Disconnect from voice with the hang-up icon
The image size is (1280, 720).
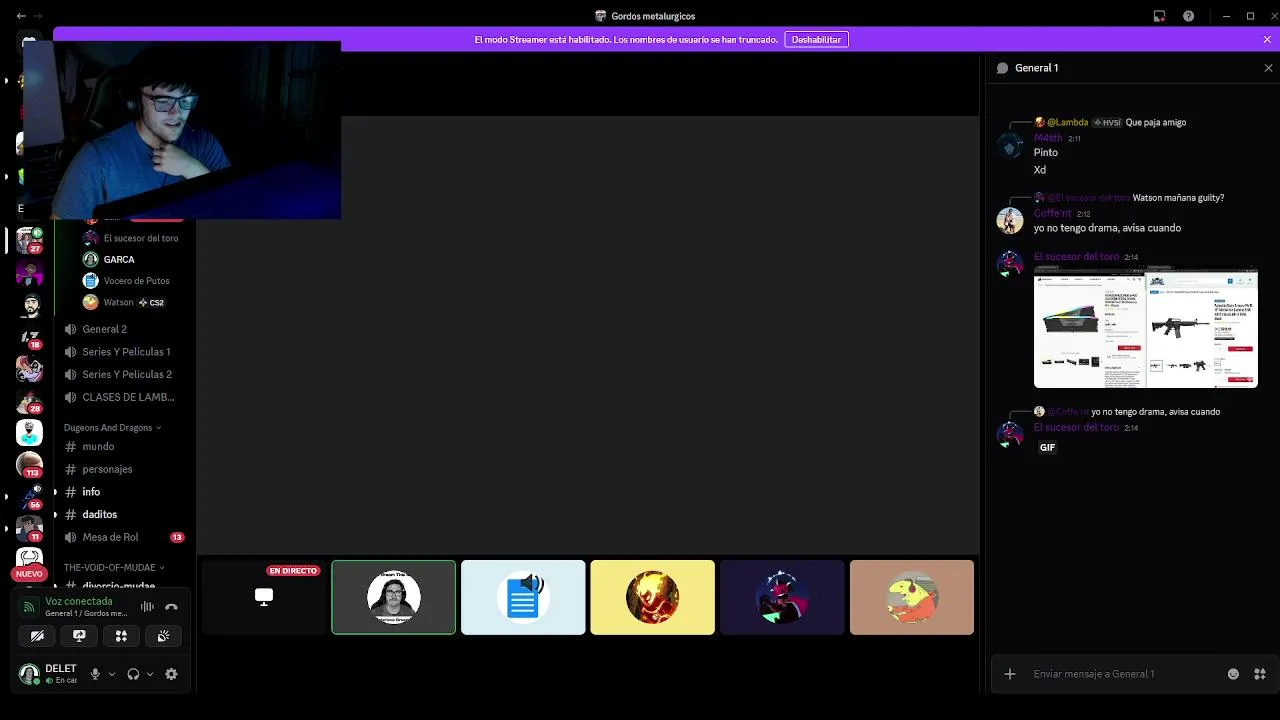pos(171,607)
